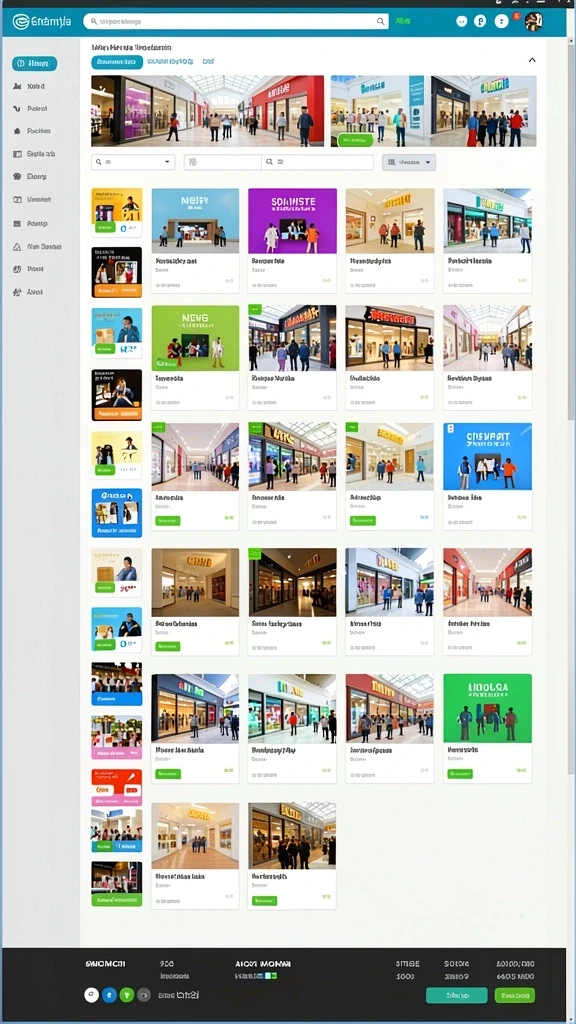The image size is (576, 1024).
Task: Click the green circular icon in the footer
Action: pyautogui.click(x=127, y=995)
